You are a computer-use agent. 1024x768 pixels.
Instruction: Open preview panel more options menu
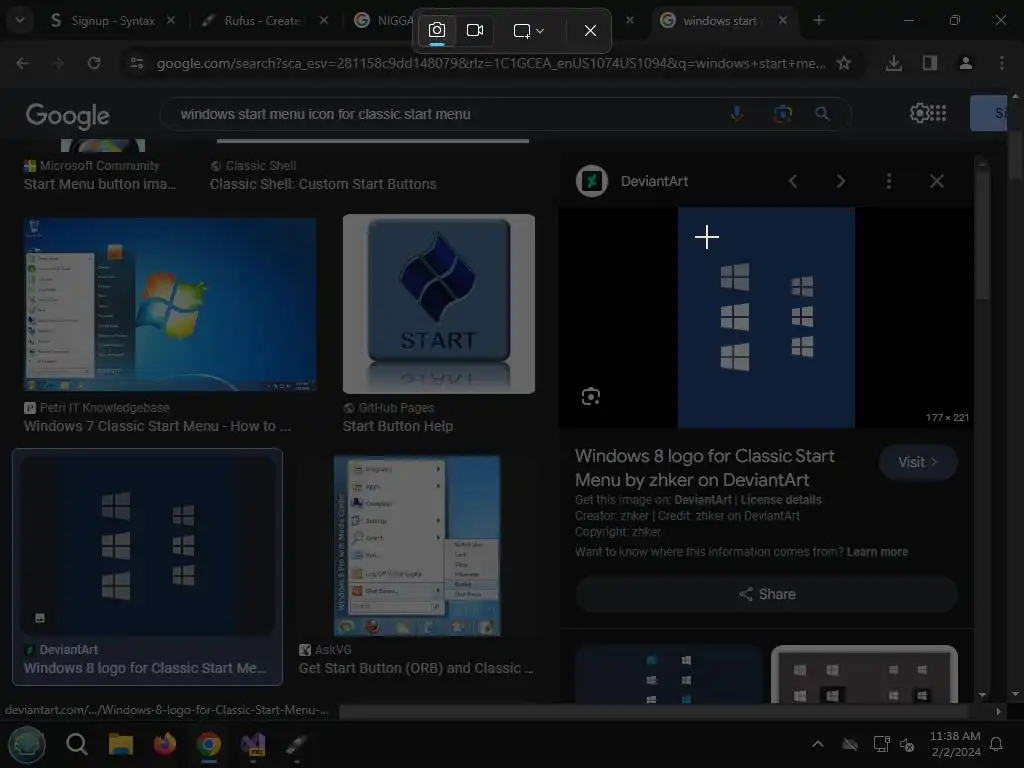(x=888, y=181)
